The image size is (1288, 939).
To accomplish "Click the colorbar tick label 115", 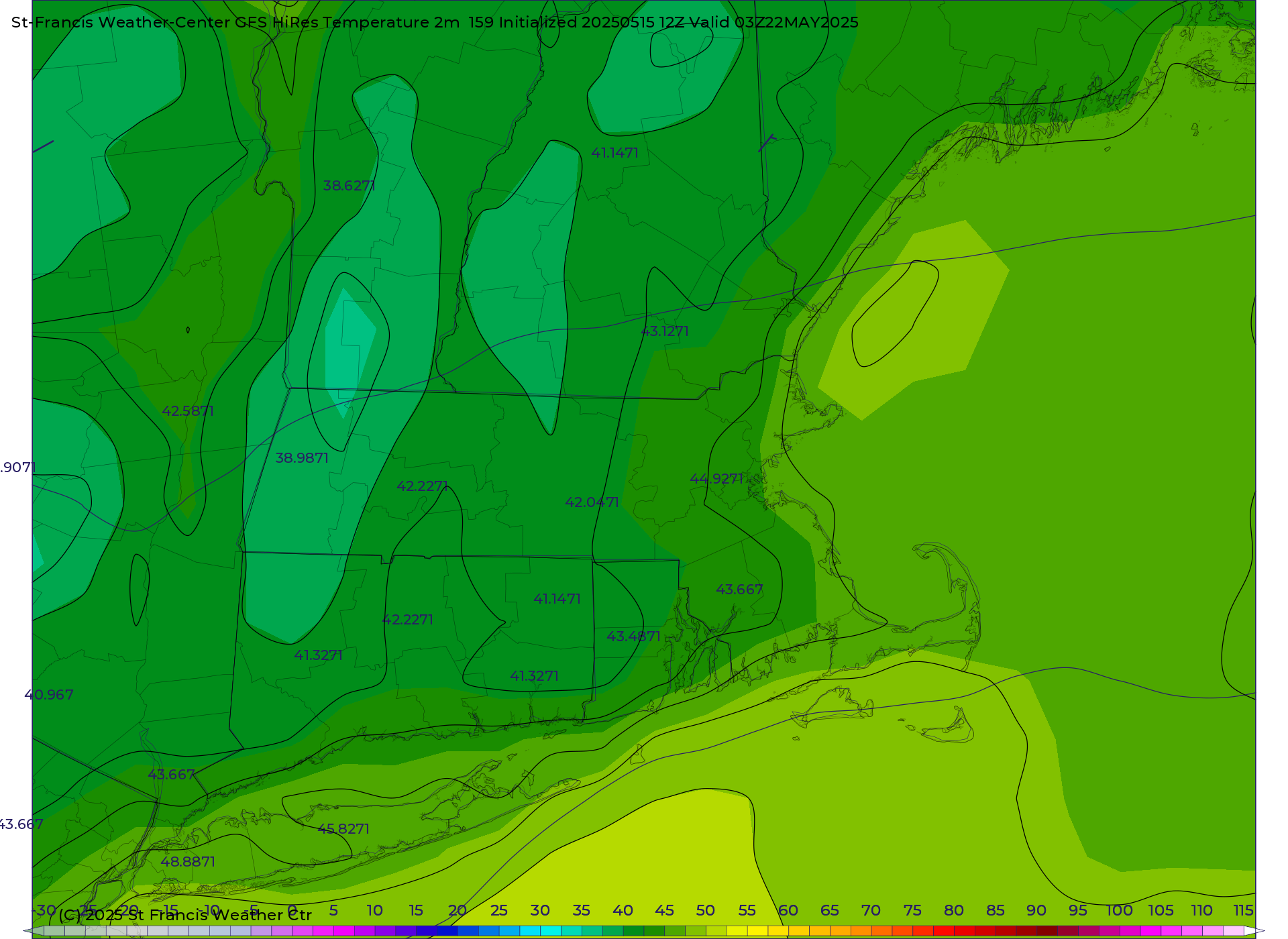I will coord(1244,911).
